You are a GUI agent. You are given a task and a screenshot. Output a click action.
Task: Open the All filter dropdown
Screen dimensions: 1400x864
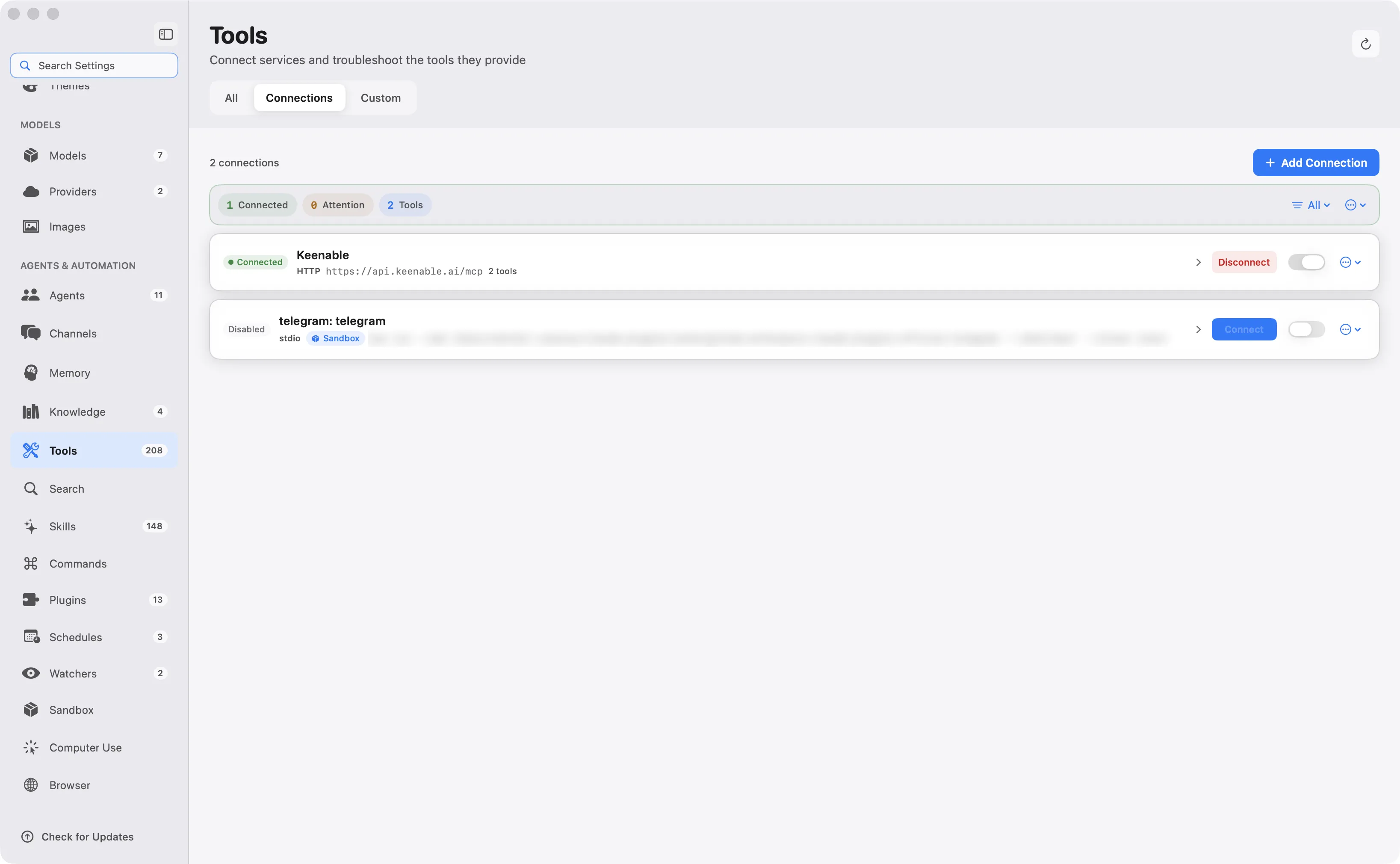click(1311, 205)
